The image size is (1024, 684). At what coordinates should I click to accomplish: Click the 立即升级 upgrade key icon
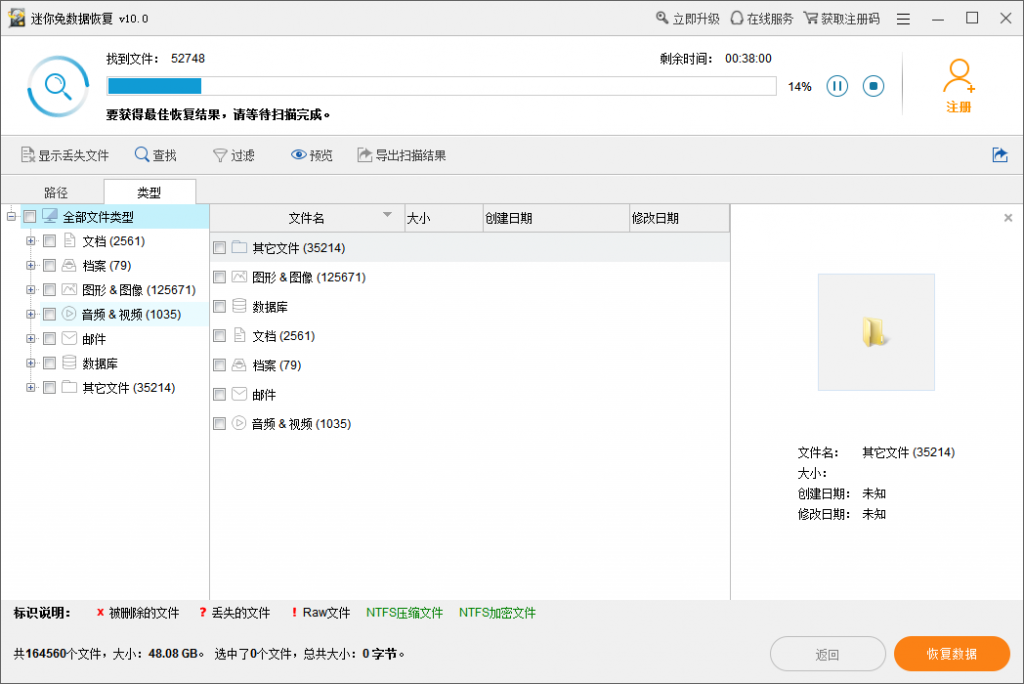662,18
